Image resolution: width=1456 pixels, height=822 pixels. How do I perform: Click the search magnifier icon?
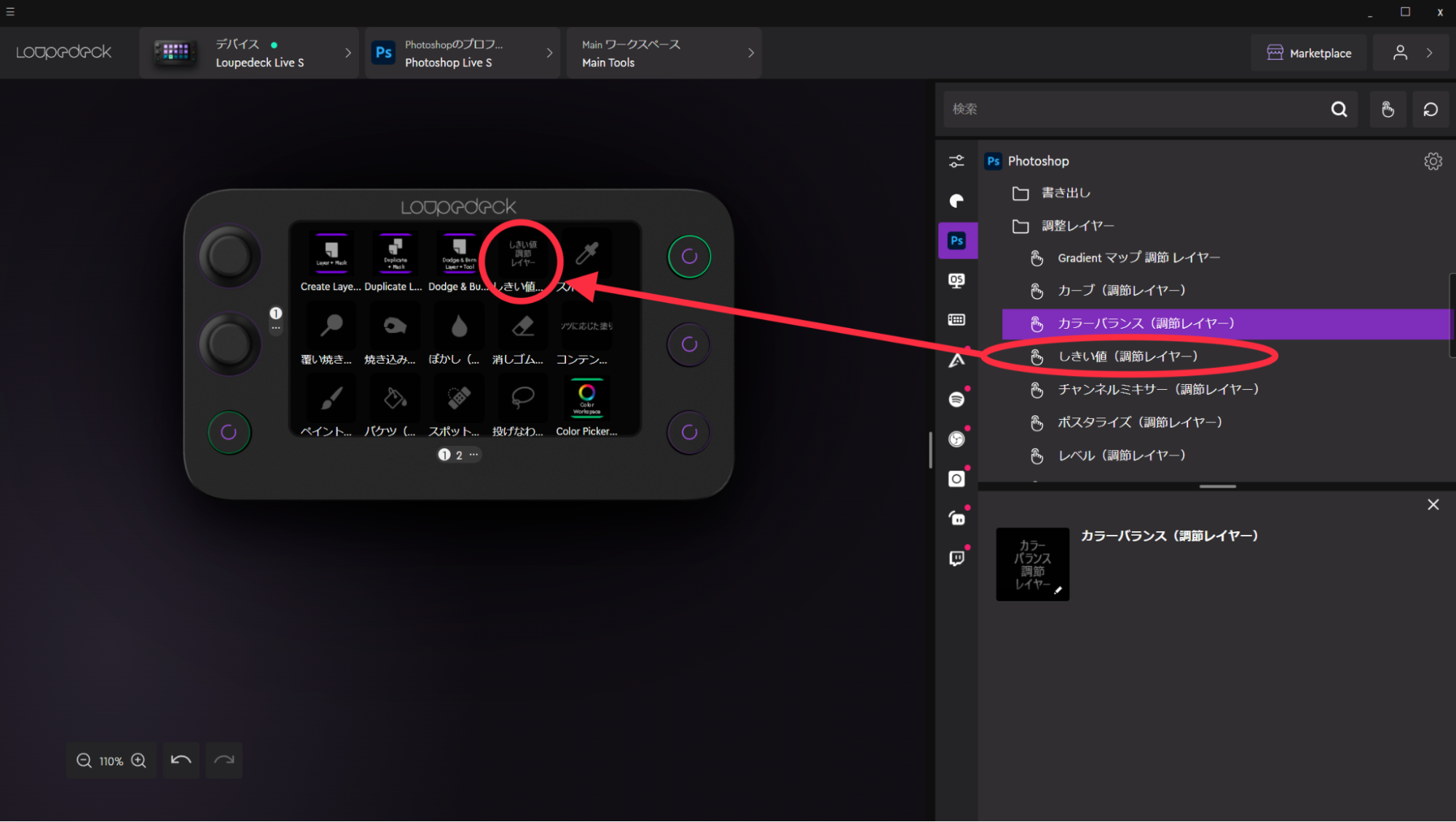[x=1339, y=109]
